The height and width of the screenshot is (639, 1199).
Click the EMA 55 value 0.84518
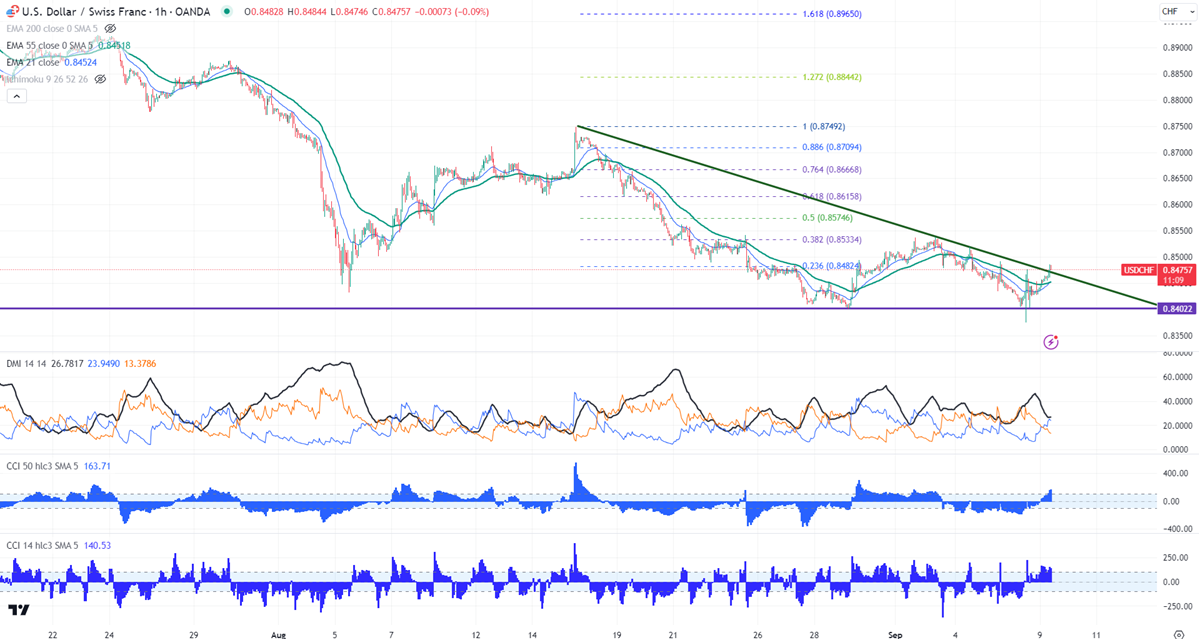coord(113,45)
